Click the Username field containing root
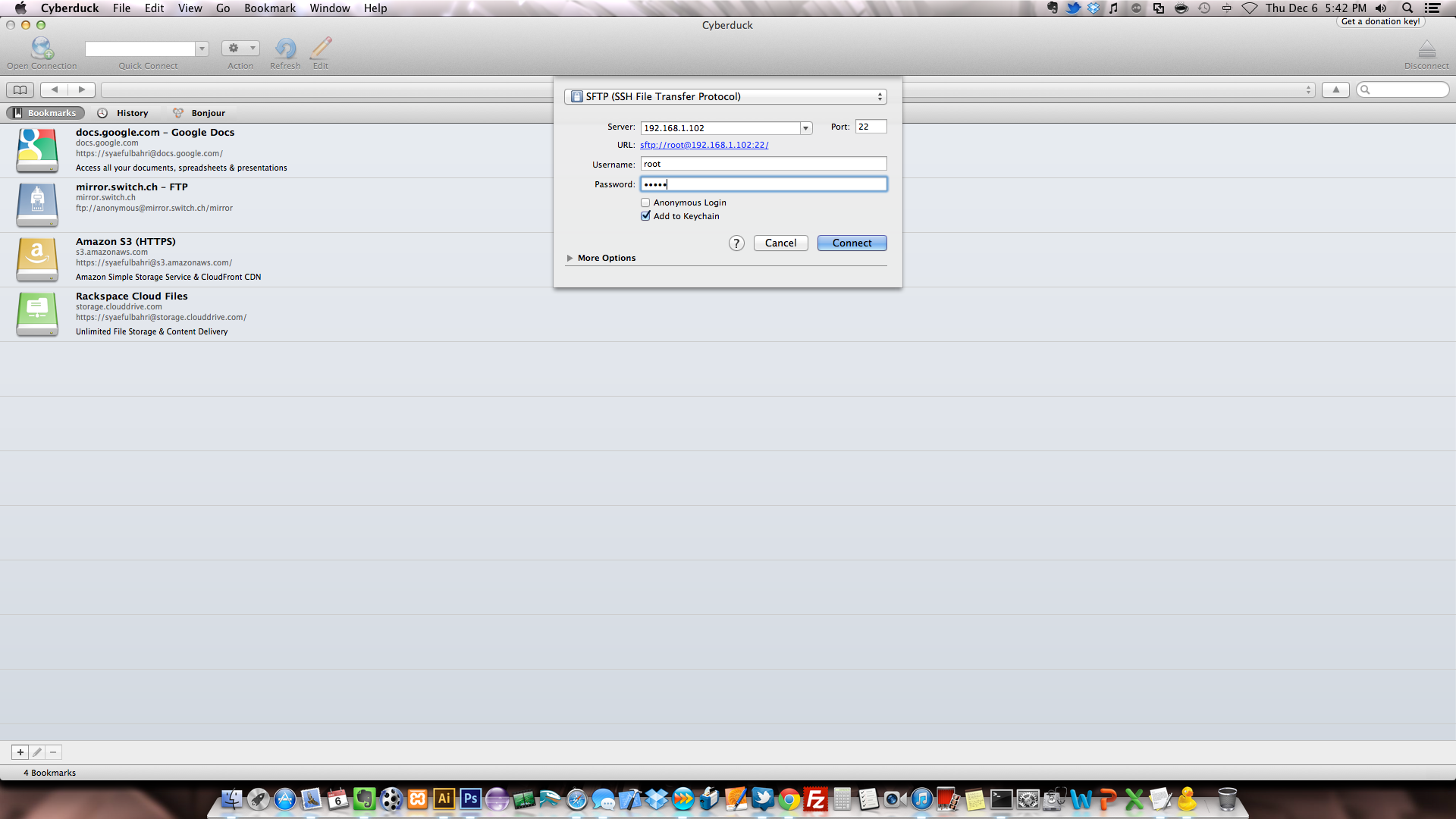Screen dimensions: 1456x819 point(764,164)
